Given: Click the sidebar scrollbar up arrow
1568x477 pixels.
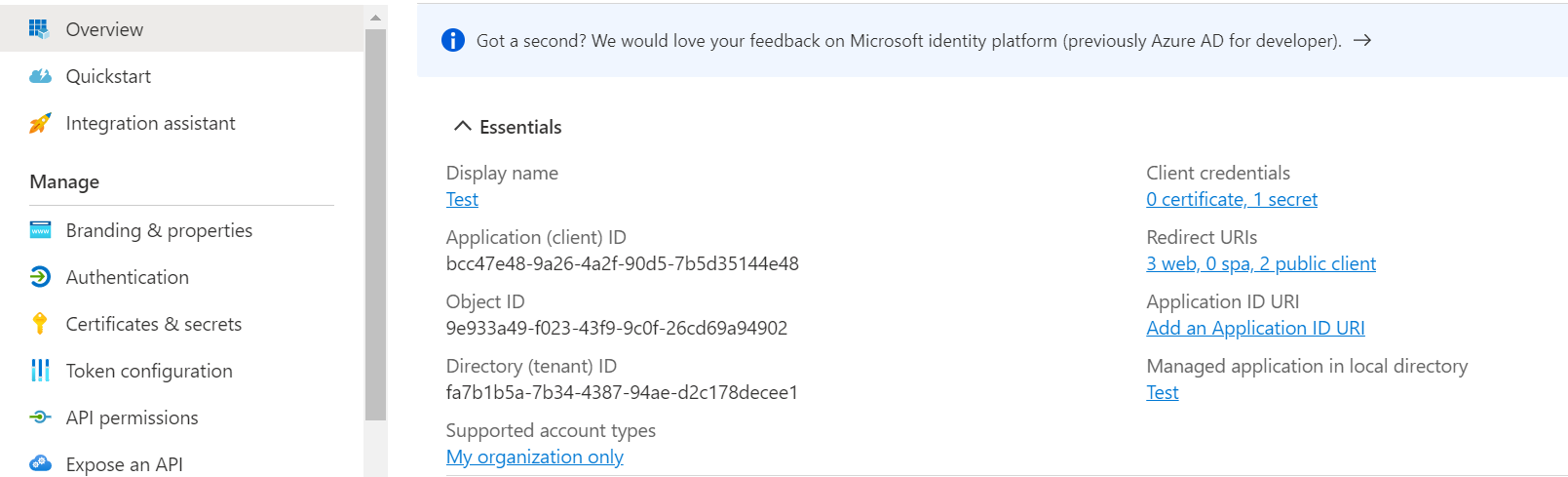Looking at the screenshot, I should tap(375, 18).
